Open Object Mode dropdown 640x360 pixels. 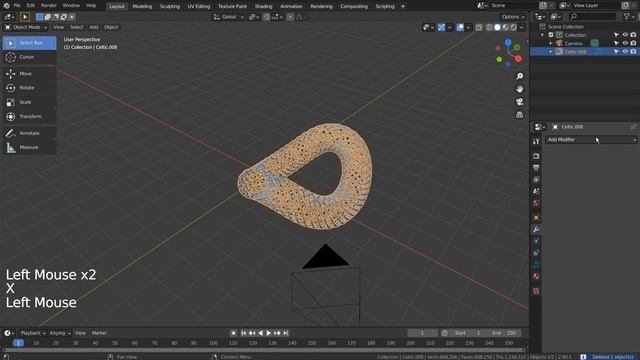click(26, 27)
